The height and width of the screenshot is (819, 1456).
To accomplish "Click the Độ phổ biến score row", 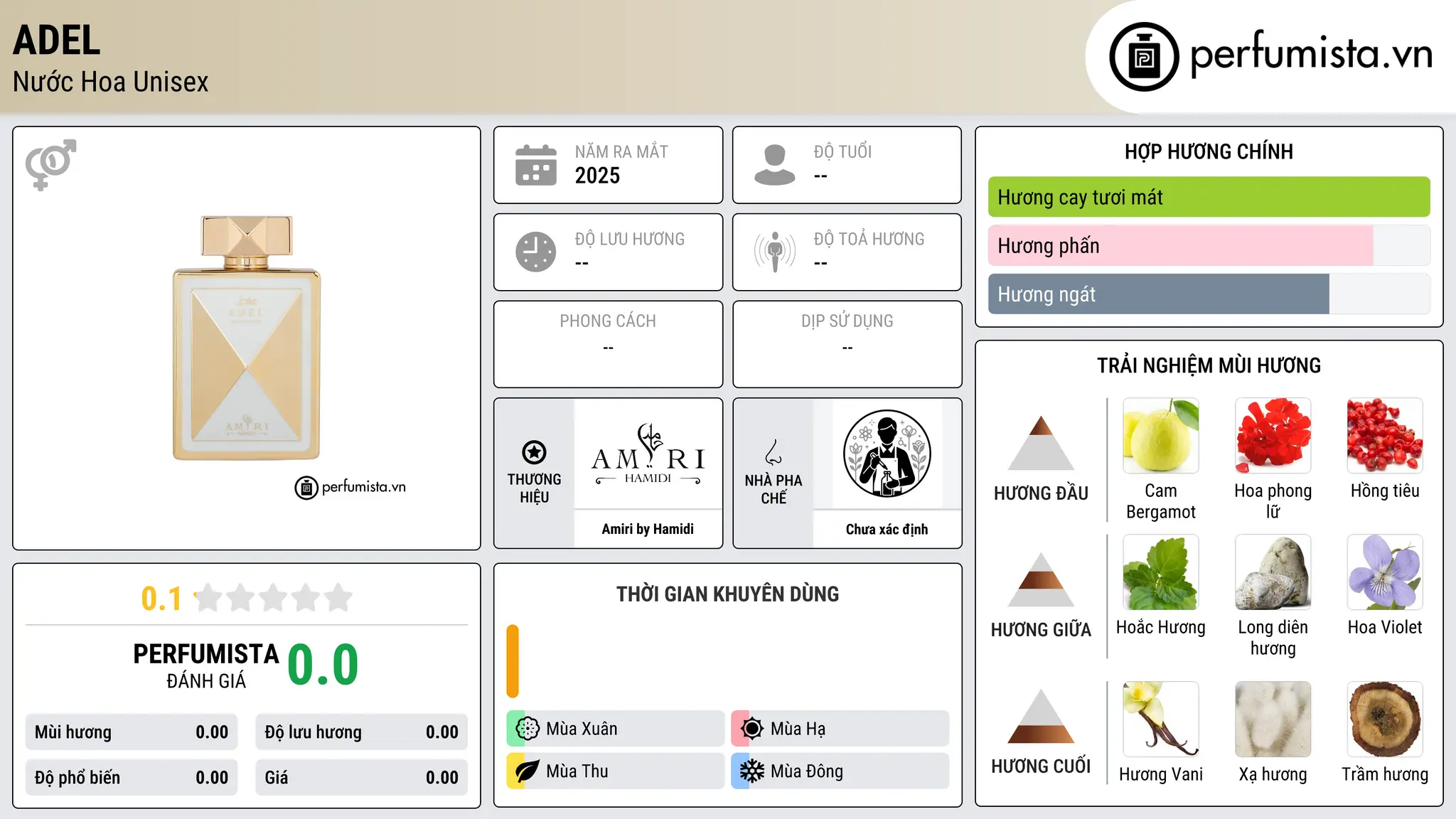I will 132,778.
